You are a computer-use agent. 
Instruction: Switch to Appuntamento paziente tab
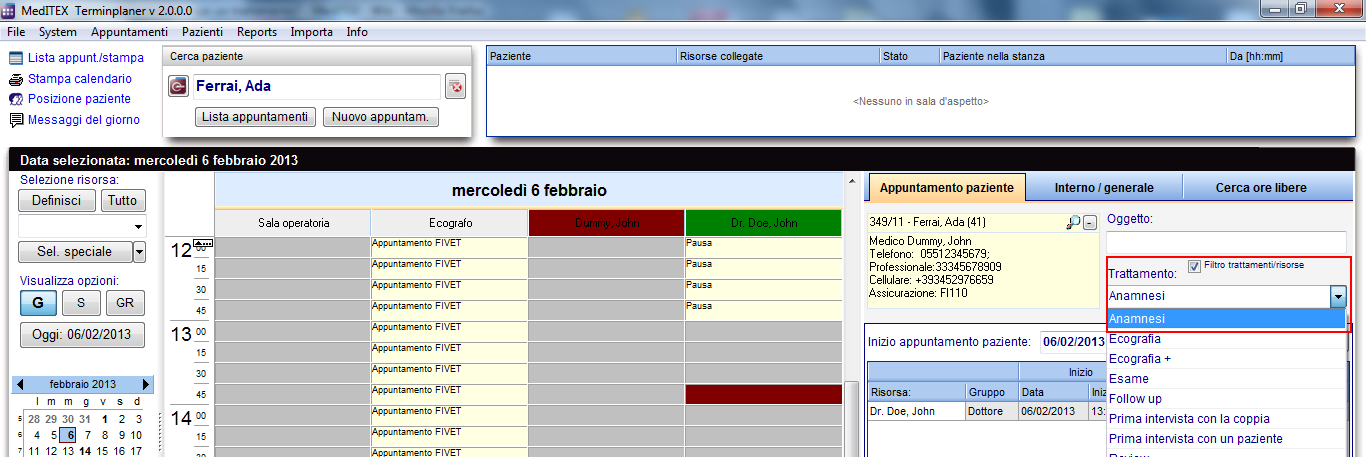pyautogui.click(x=946, y=188)
